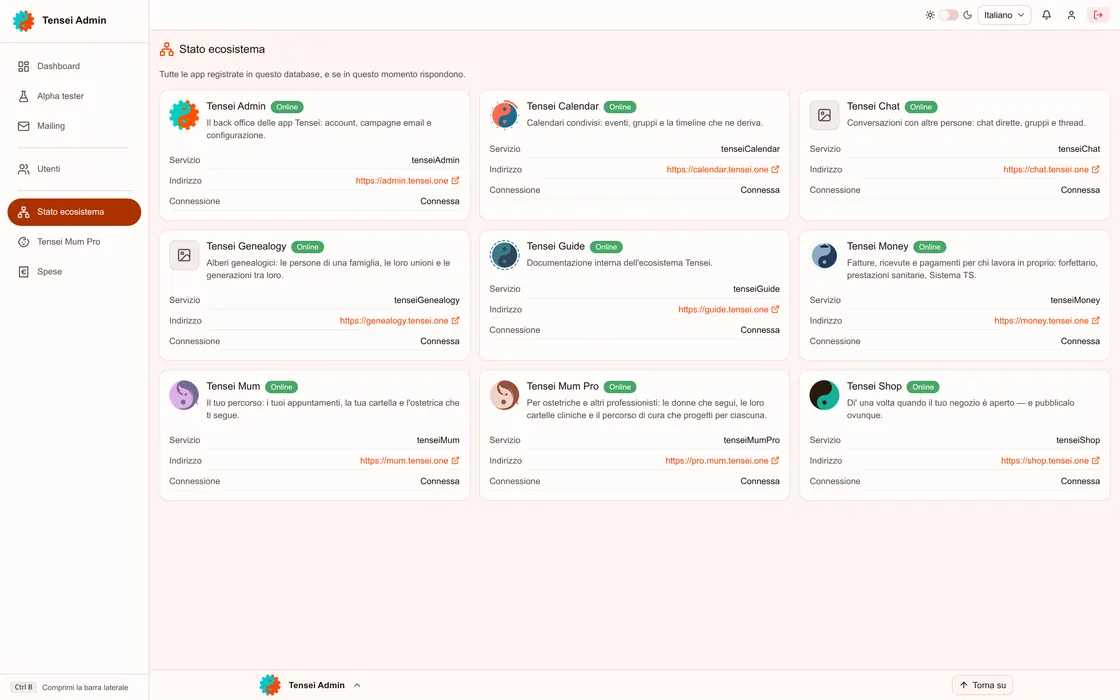Open Alpha tester page

pyautogui.click(x=74, y=96)
